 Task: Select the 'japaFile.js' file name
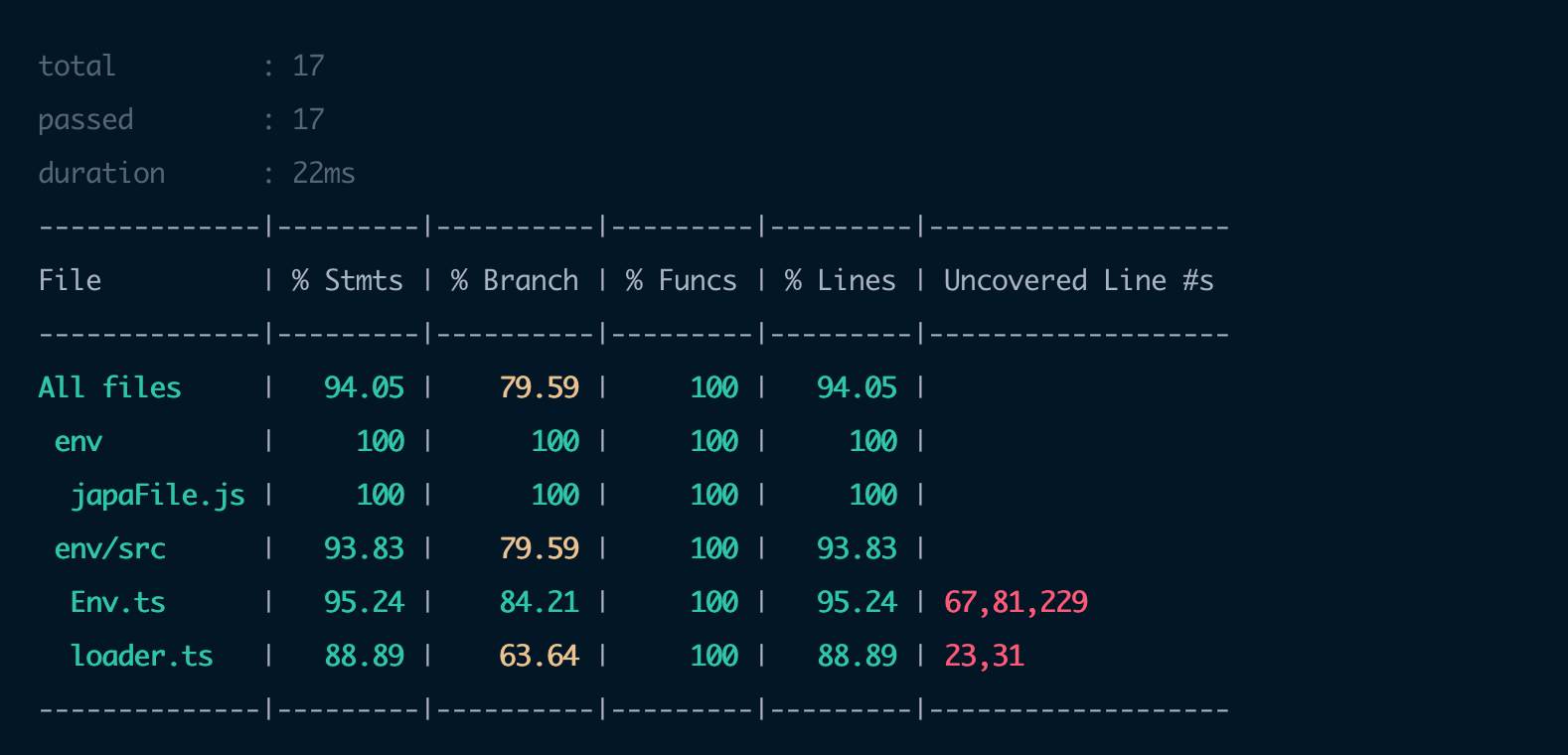click(x=158, y=495)
